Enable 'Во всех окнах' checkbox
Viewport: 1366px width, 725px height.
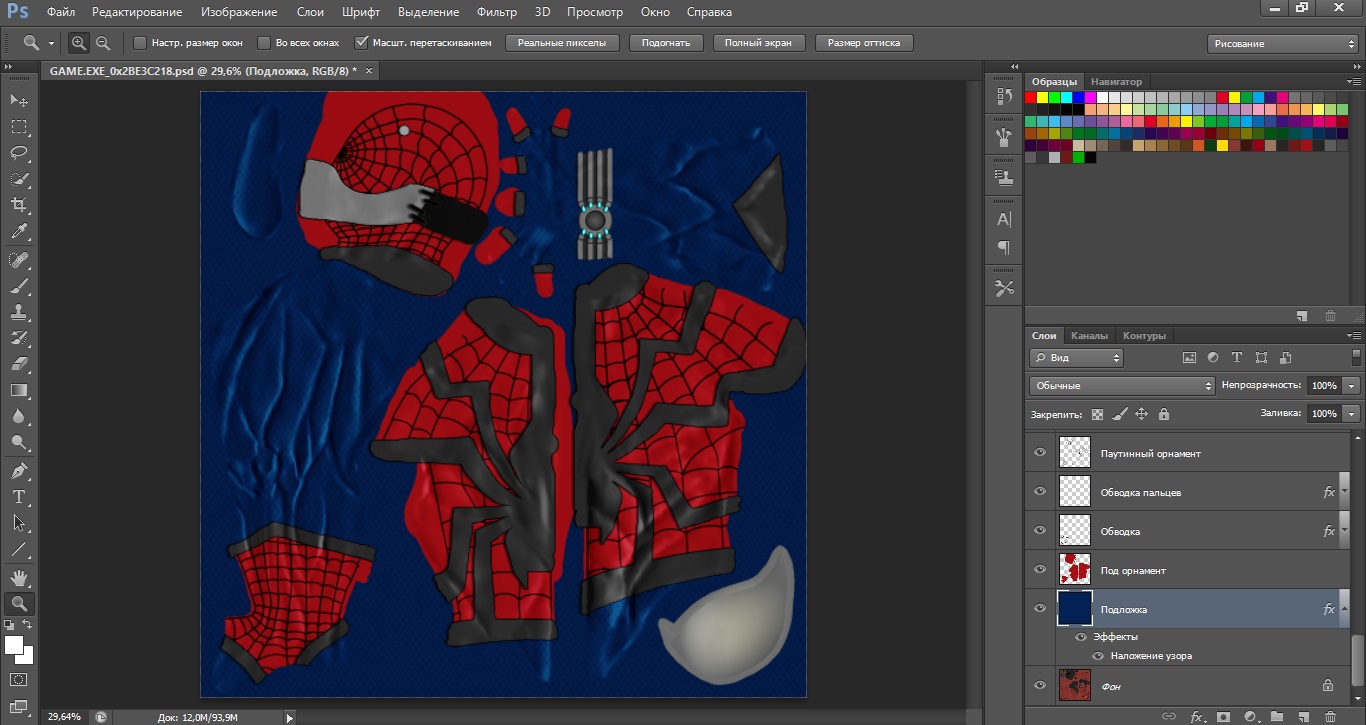tap(264, 43)
